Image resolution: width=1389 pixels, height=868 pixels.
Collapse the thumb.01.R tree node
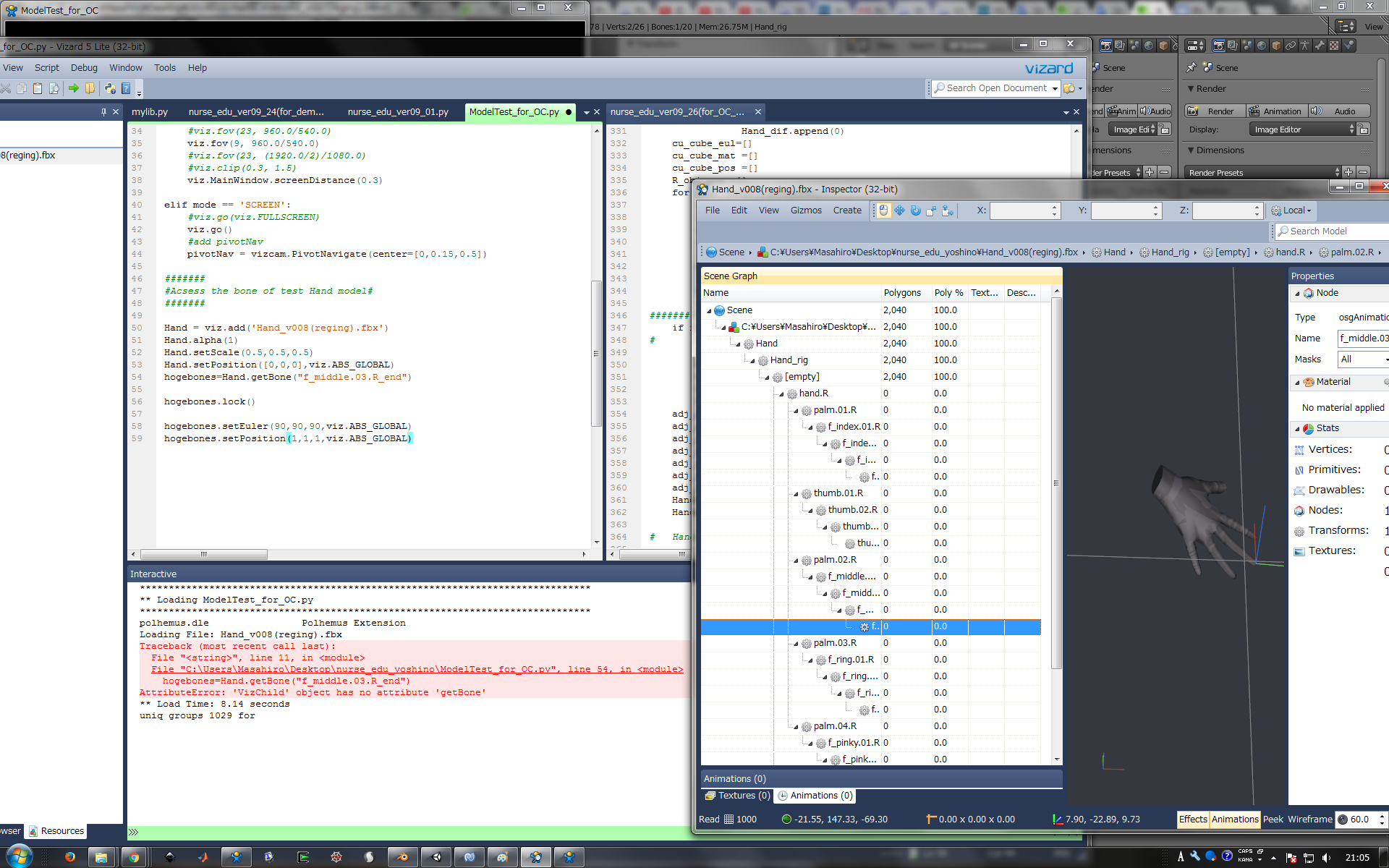[x=796, y=493]
